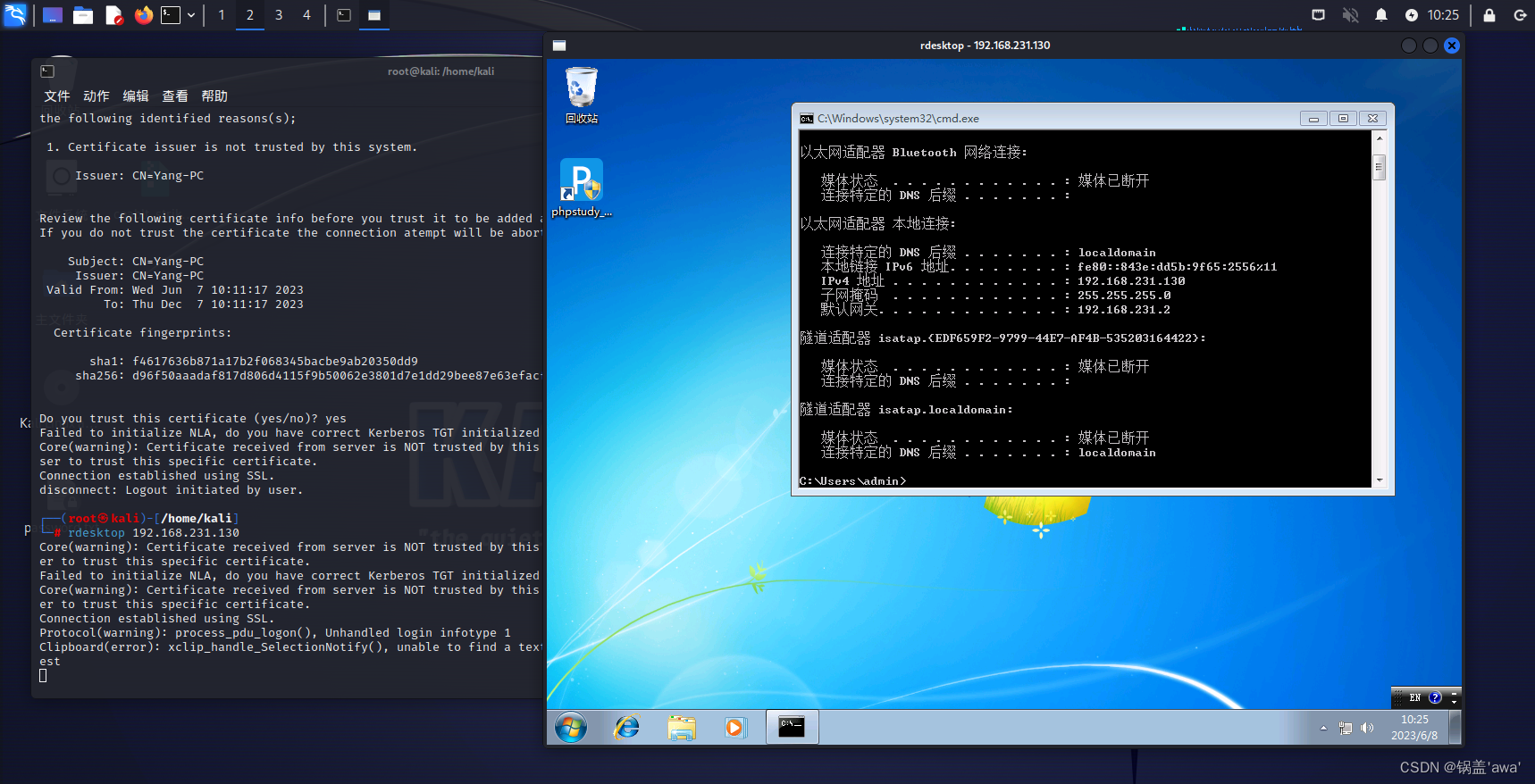Select the terminal window in the panel tasklist

coord(344,15)
